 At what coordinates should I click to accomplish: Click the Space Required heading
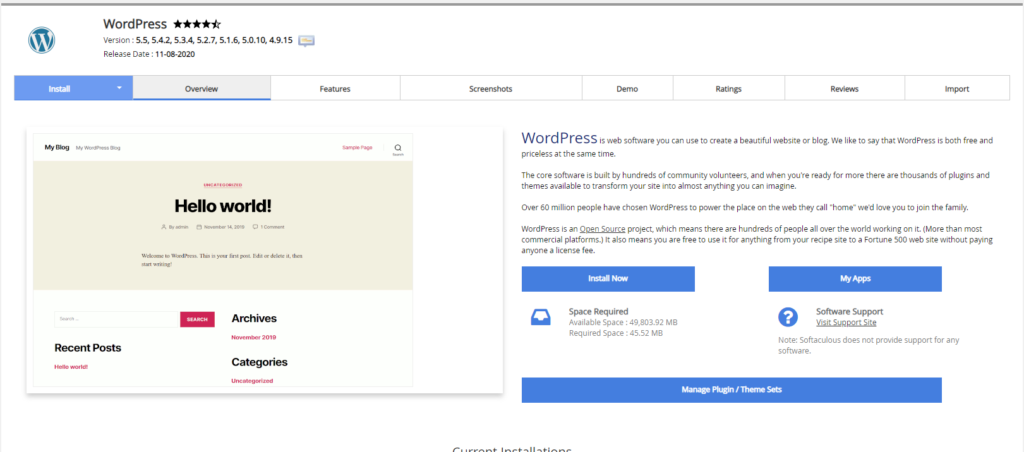coord(598,312)
